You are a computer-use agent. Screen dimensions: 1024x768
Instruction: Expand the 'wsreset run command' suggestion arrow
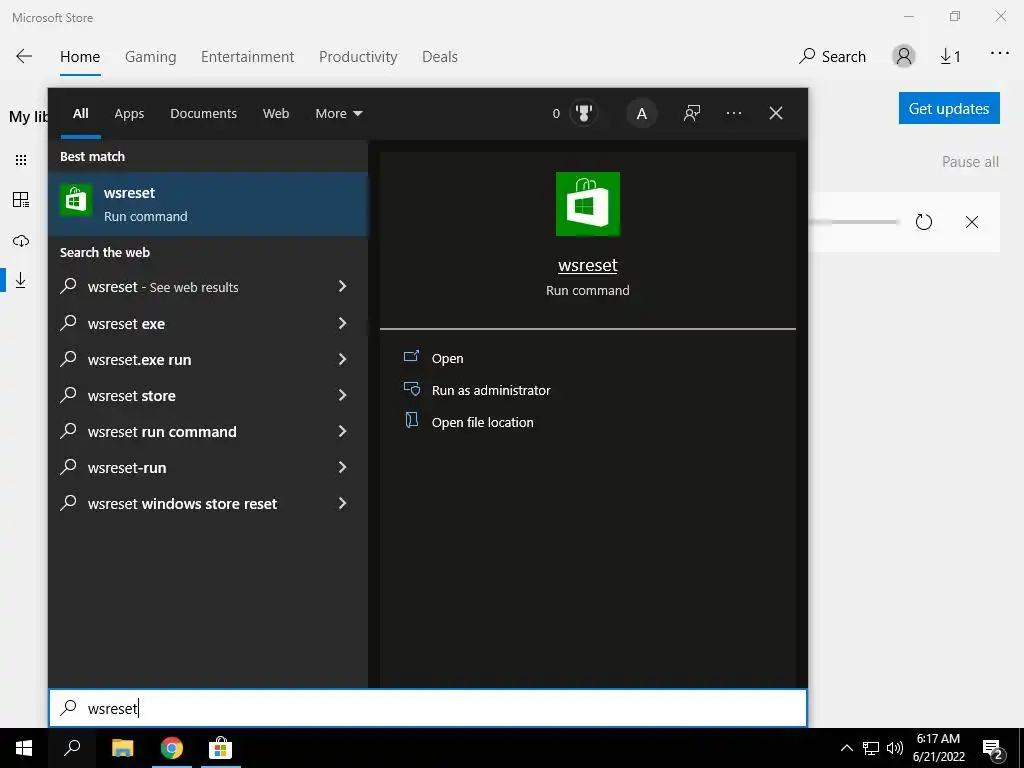pyautogui.click(x=342, y=431)
